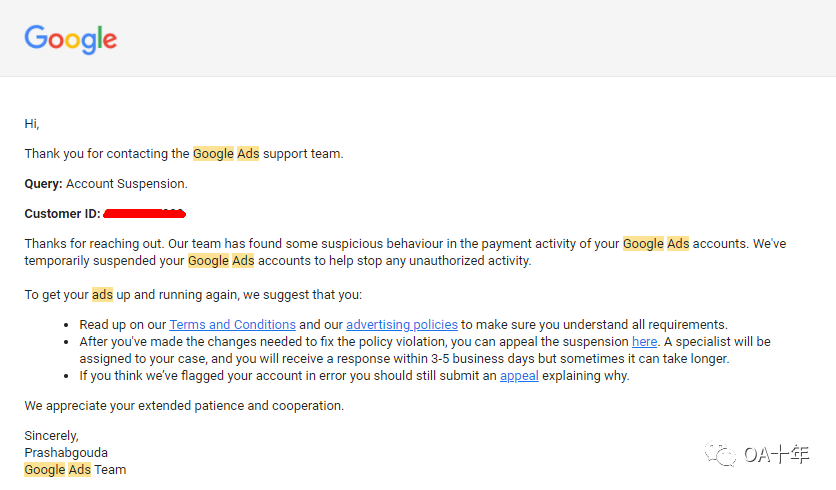Click the sender name "Prashabgouda"
836x490 pixels.
[x=66, y=453]
